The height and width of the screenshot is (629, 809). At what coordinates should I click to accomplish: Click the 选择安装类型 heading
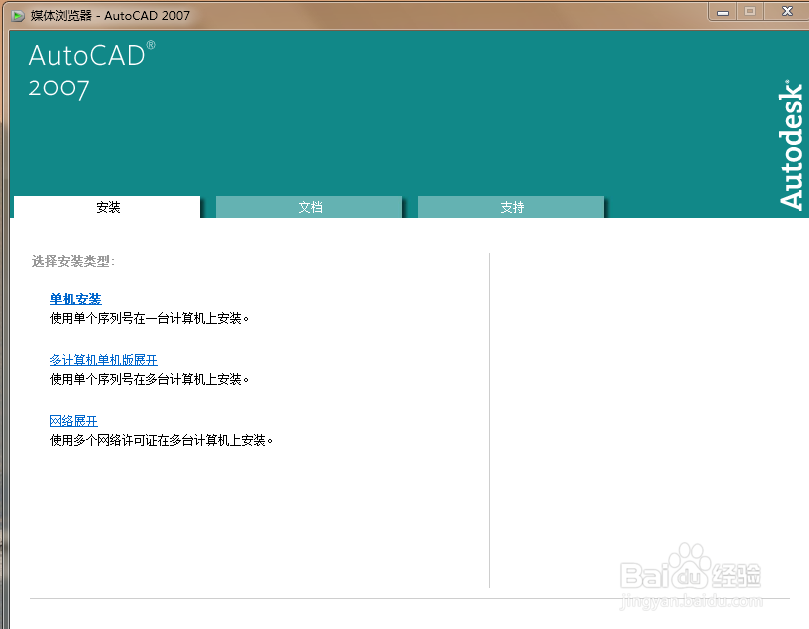[x=73, y=261]
